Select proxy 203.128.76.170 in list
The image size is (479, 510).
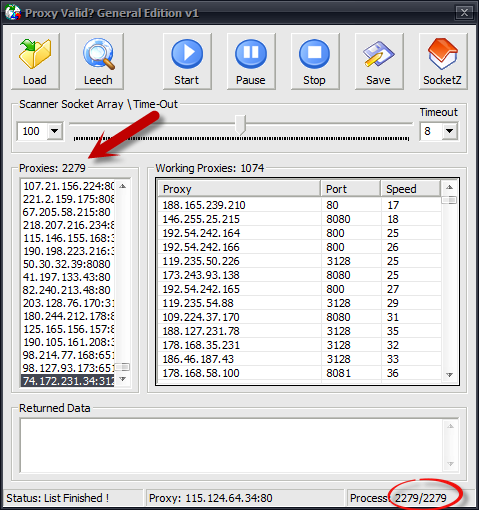click(68, 303)
